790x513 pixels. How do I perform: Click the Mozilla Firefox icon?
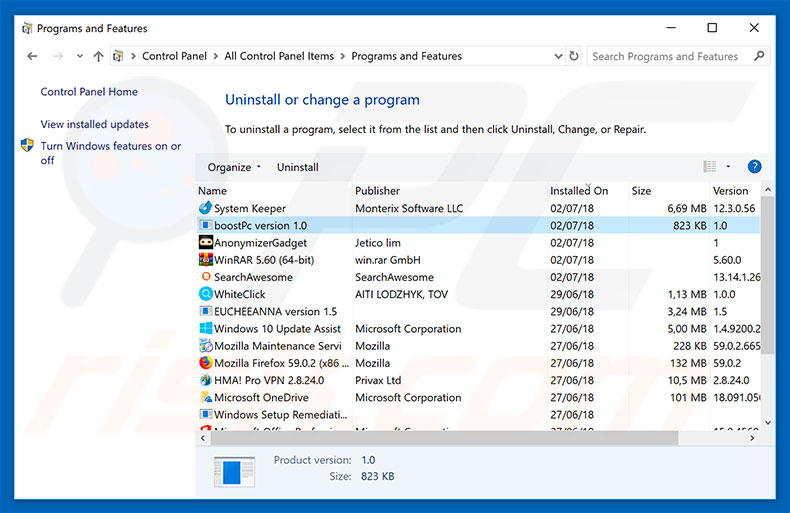206,363
